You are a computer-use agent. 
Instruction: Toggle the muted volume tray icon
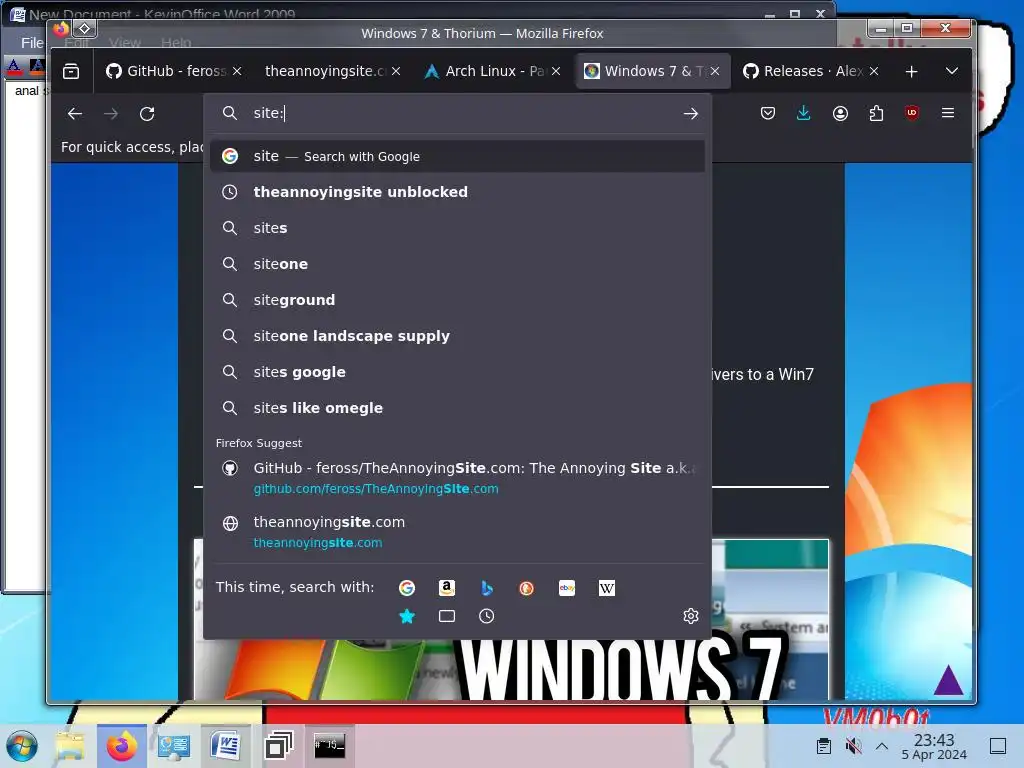853,746
